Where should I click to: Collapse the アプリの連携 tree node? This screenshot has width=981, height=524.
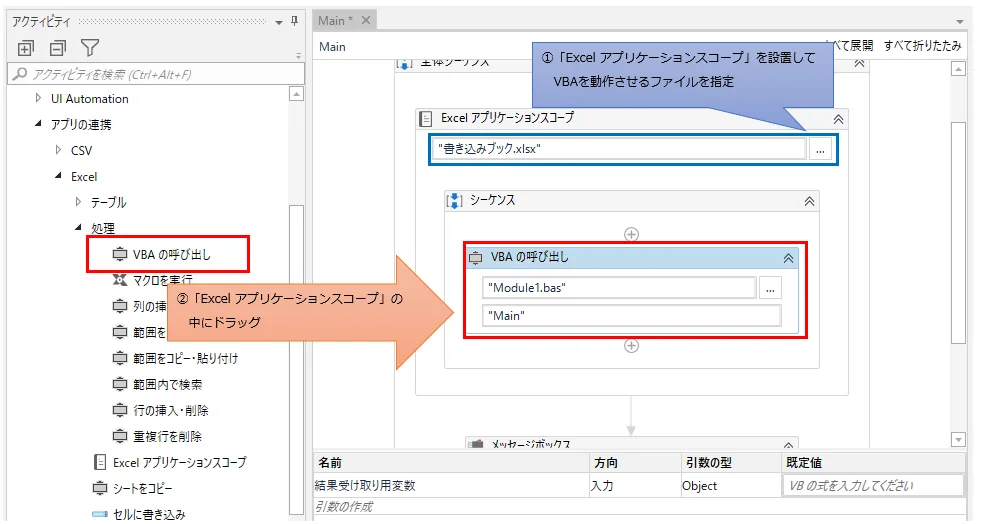coord(38,124)
